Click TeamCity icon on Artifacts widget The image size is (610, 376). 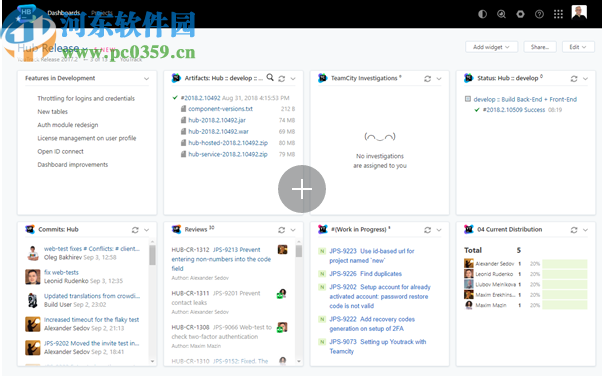pos(176,78)
